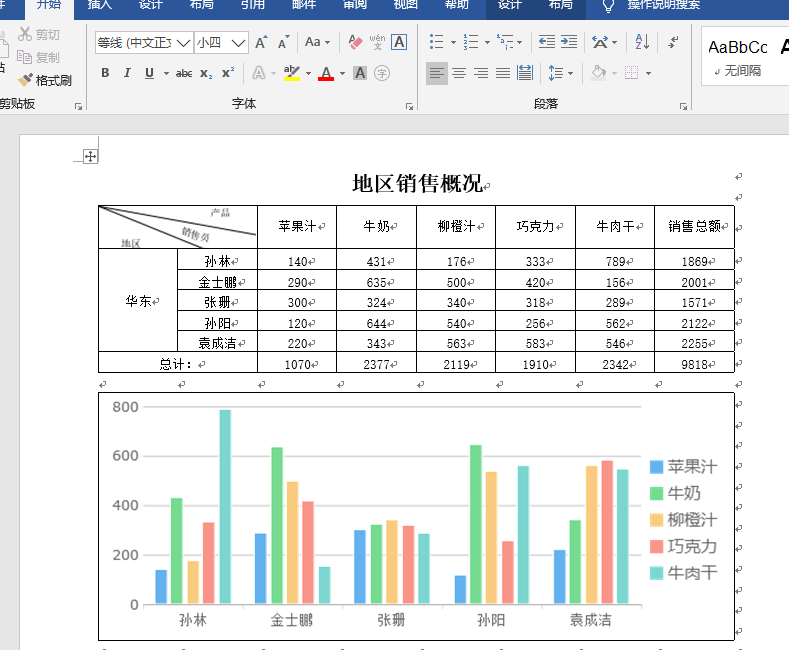Click the 牛肉干 legend entry in chart
Screen dimensions: 789x650
683,573
